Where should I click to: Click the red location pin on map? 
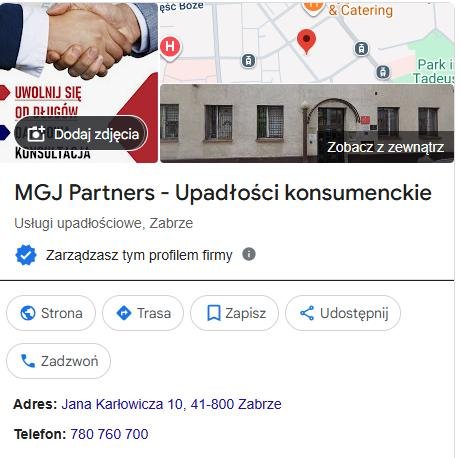(x=306, y=41)
